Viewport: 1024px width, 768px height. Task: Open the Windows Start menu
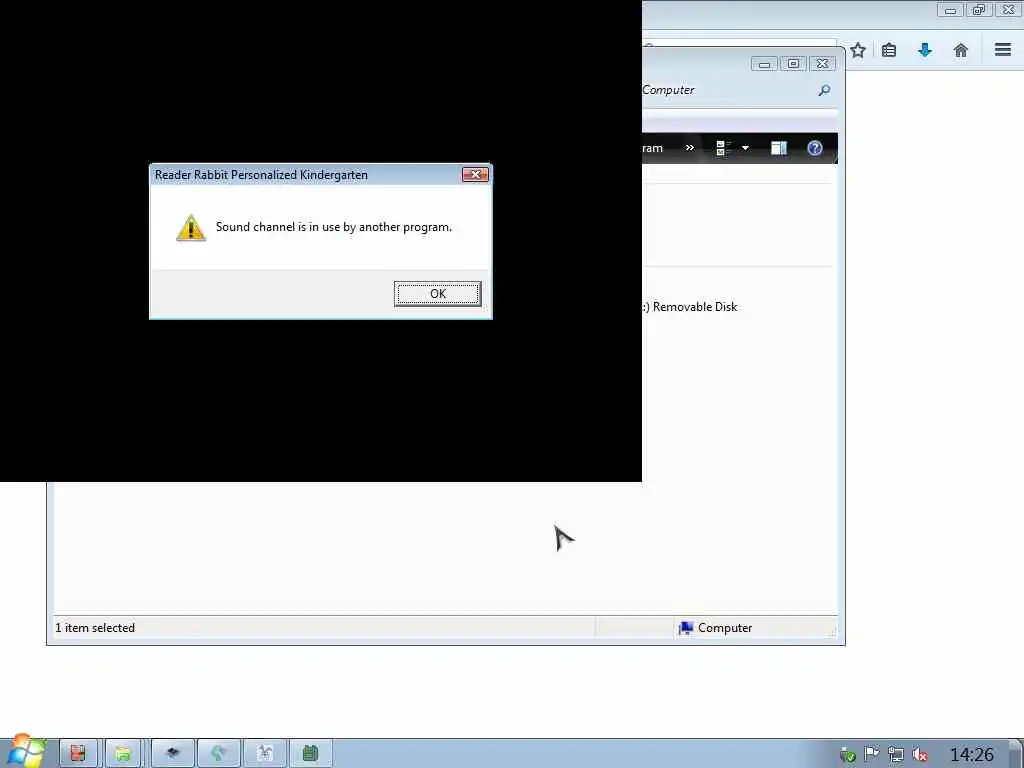tap(24, 751)
